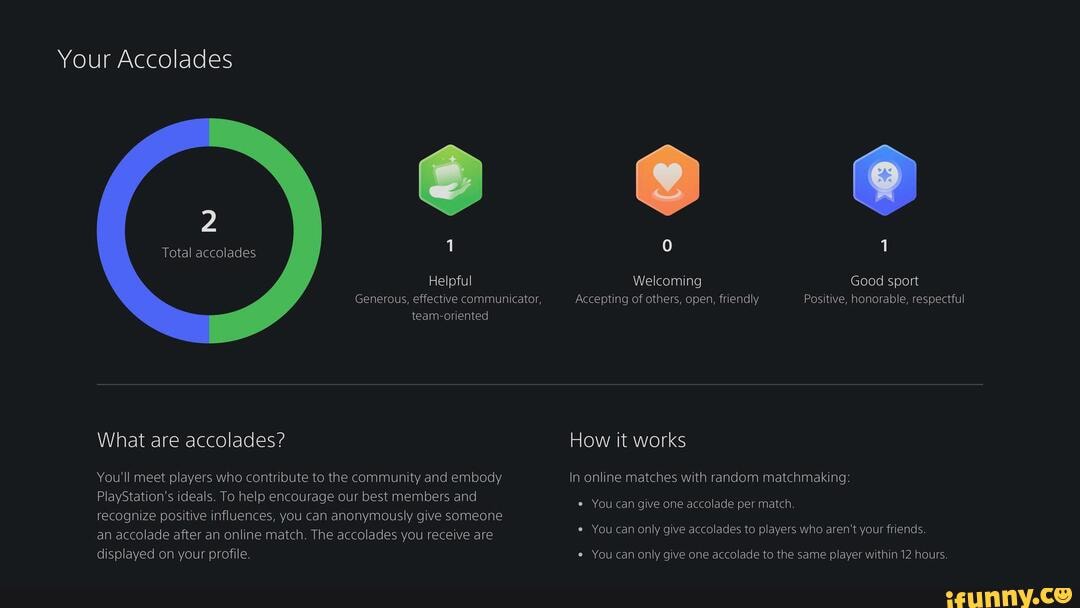Click the count under the Helpful badge

coord(450,246)
